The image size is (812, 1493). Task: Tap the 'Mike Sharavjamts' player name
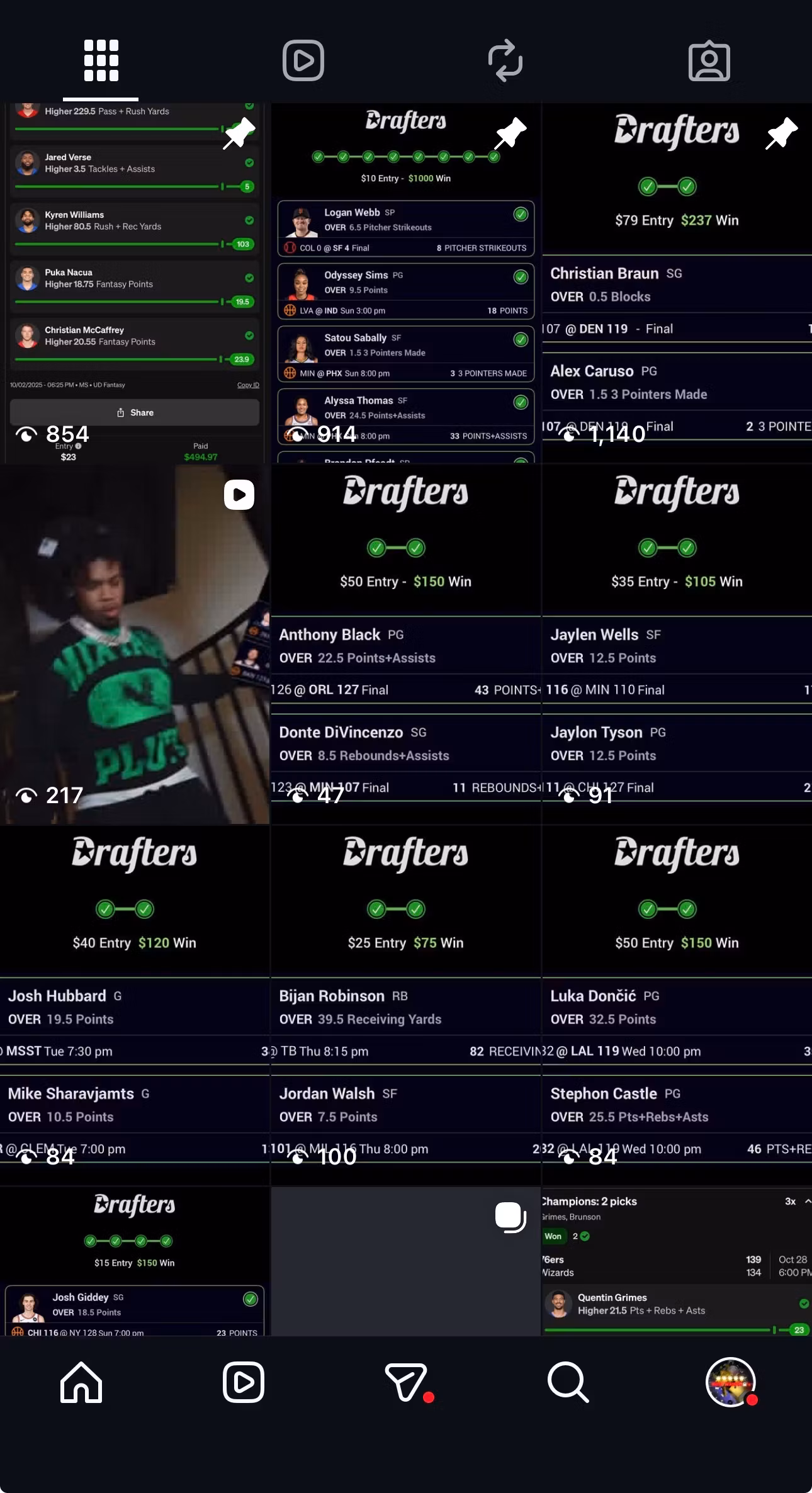[x=71, y=1093]
